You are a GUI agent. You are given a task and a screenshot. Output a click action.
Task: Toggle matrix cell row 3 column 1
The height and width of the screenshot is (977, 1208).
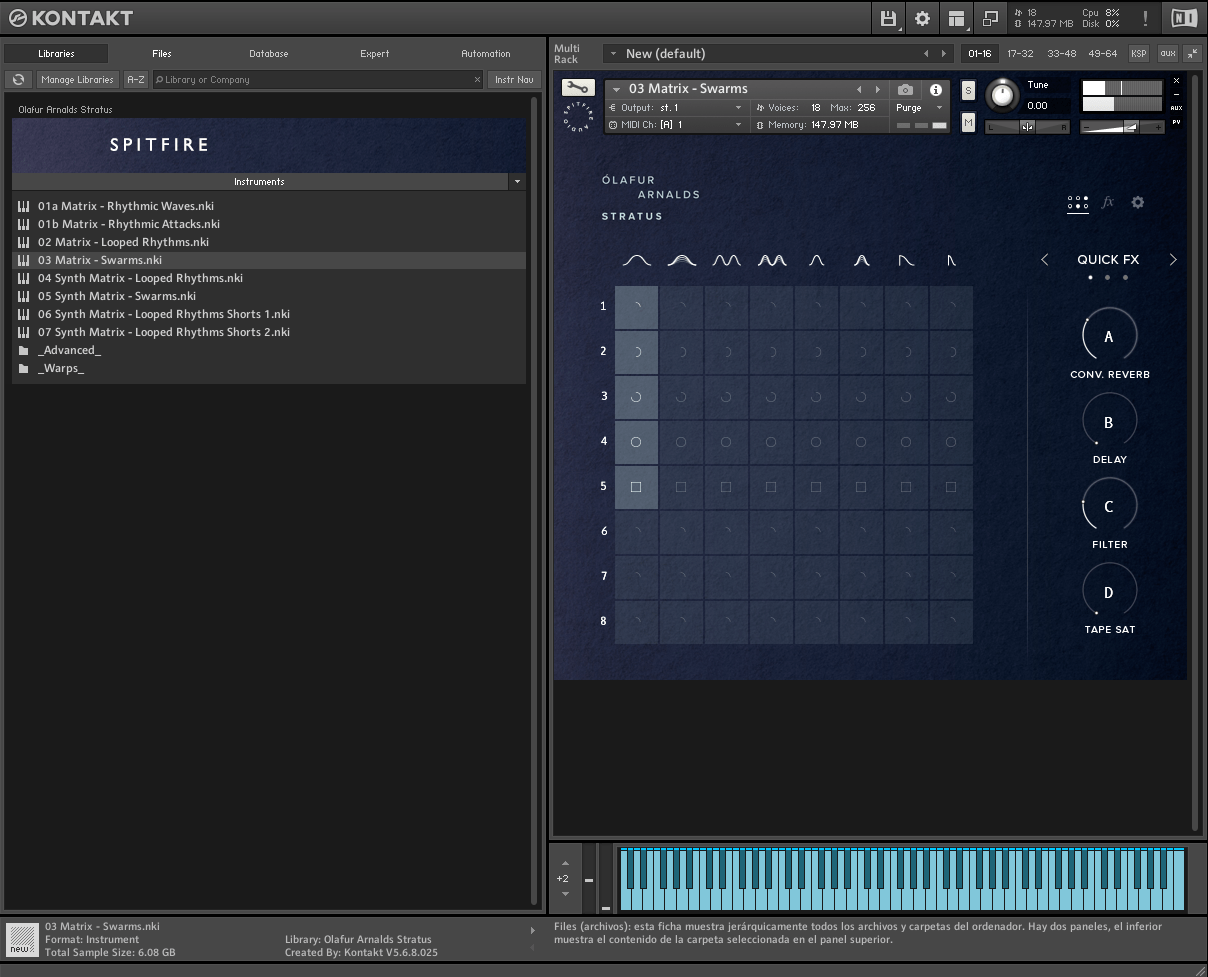point(636,397)
